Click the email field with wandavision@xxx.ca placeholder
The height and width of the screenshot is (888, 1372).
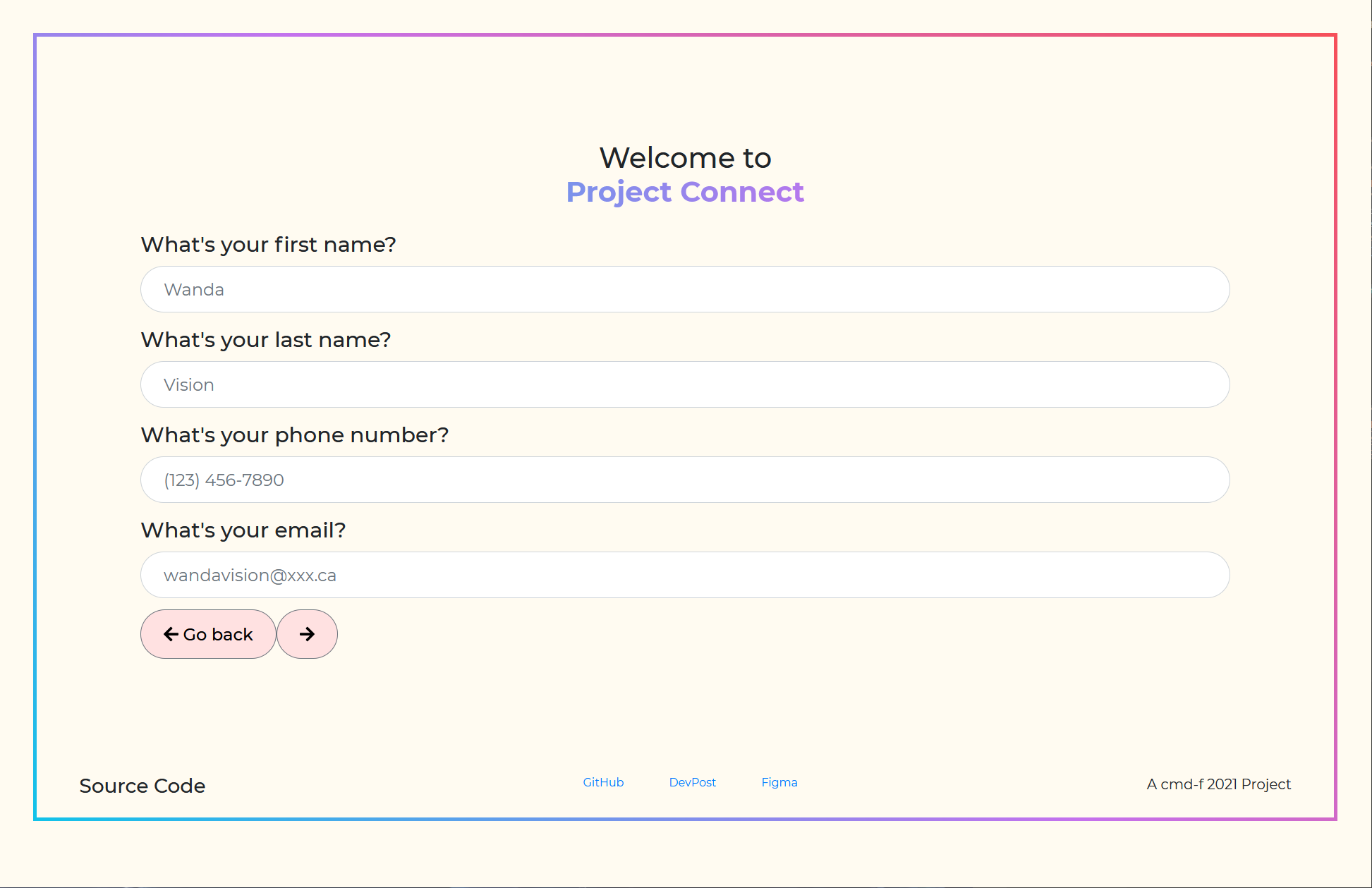(684, 575)
